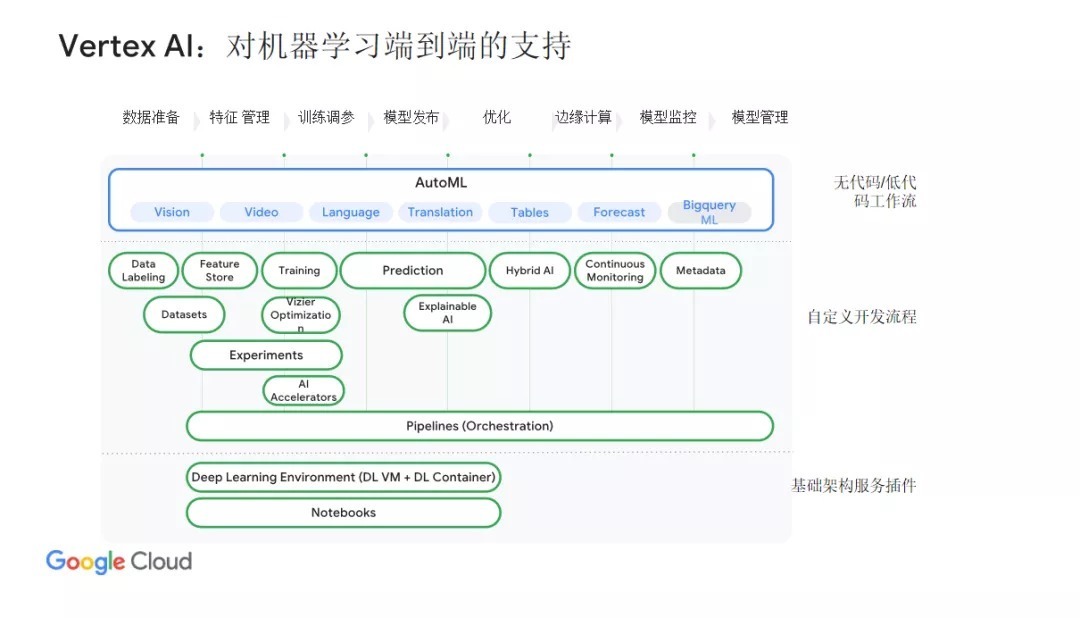The image size is (1080, 618).
Task: Click the 训练调参 stage label
Action: (326, 117)
